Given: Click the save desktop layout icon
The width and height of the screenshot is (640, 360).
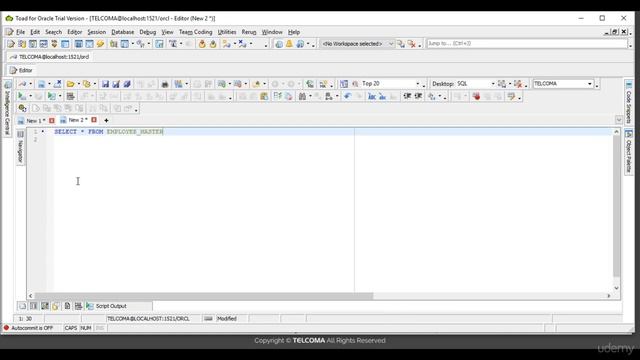Looking at the screenshot, I should (x=502, y=84).
